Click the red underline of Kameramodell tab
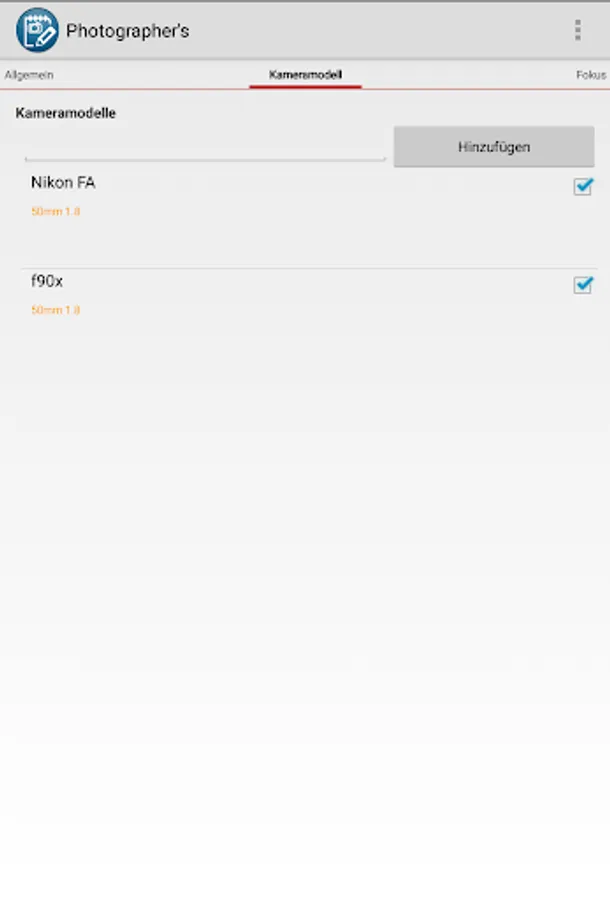The image size is (610, 900). pyautogui.click(x=305, y=87)
